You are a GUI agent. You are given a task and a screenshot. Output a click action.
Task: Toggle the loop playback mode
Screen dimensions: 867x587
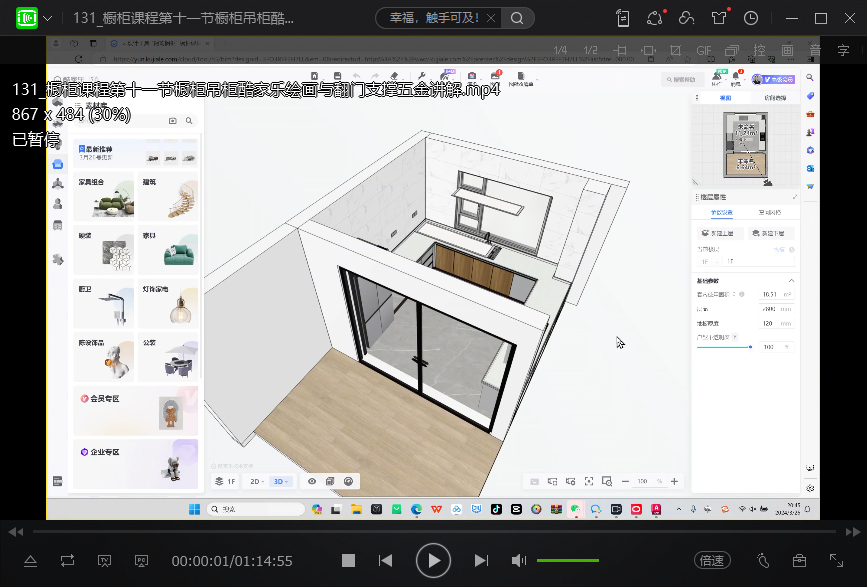click(x=67, y=561)
